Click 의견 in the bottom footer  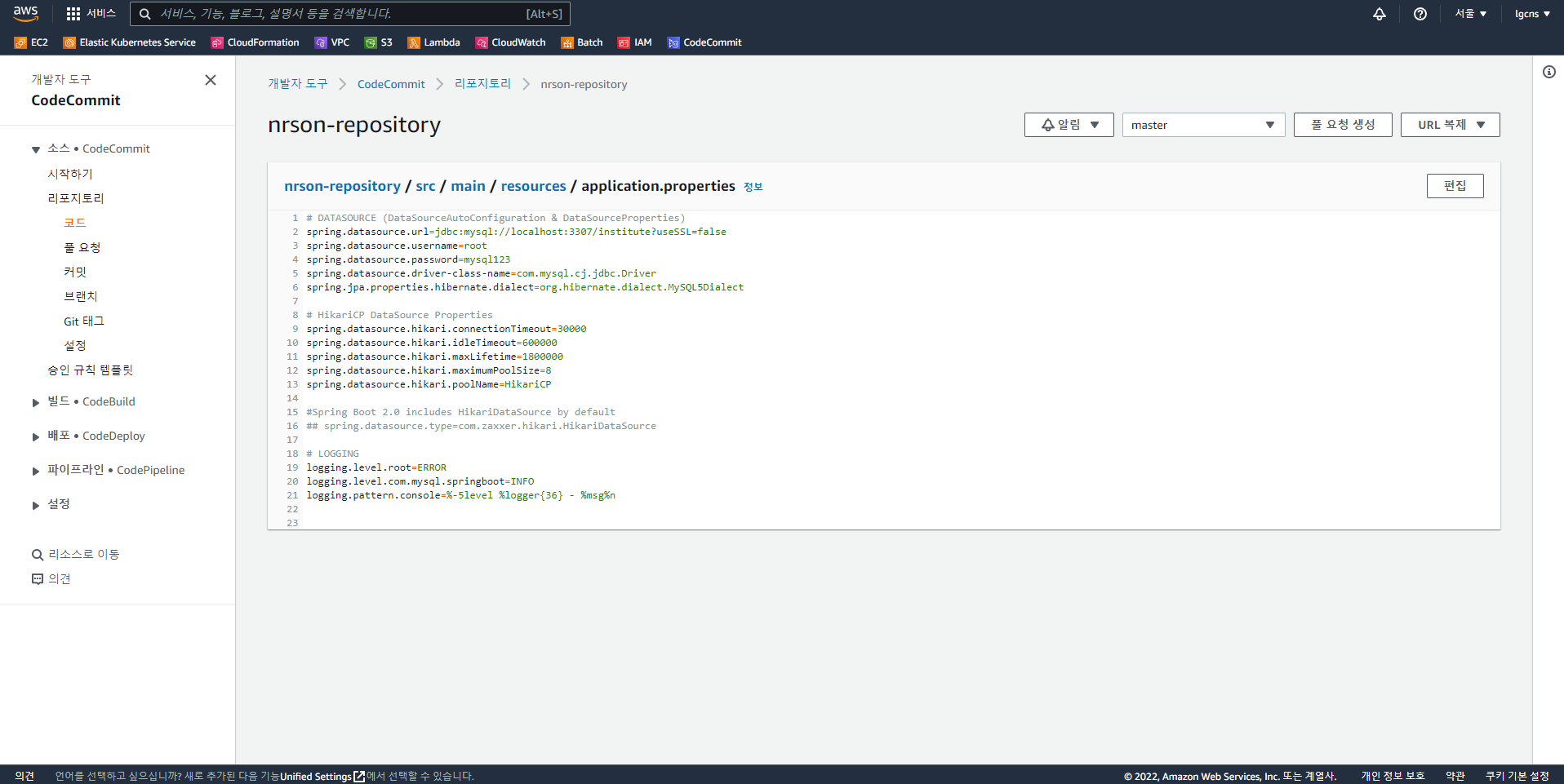pyautogui.click(x=24, y=777)
